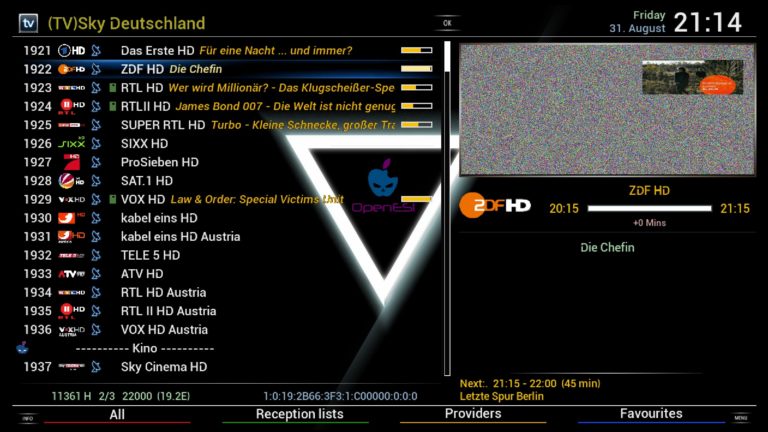This screenshot has height=432, width=768.
Task: Click the RTL HD logo in row 1923
Action: [x=72, y=88]
